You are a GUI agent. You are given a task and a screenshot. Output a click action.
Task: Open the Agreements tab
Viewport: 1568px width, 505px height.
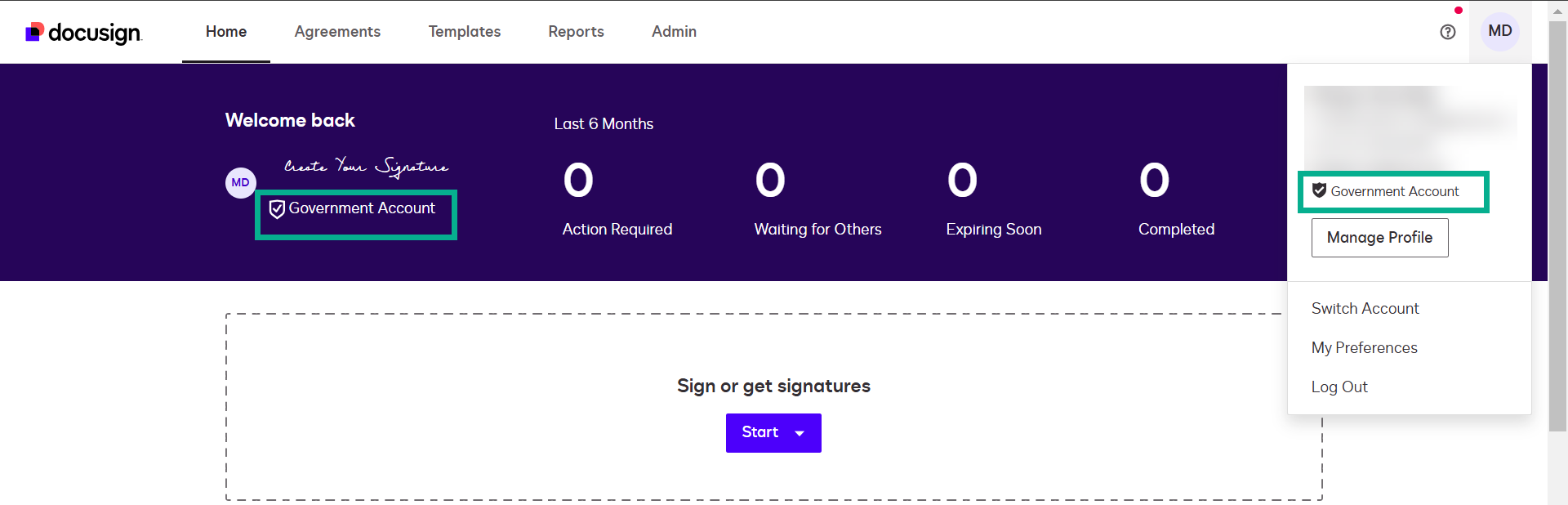click(337, 32)
